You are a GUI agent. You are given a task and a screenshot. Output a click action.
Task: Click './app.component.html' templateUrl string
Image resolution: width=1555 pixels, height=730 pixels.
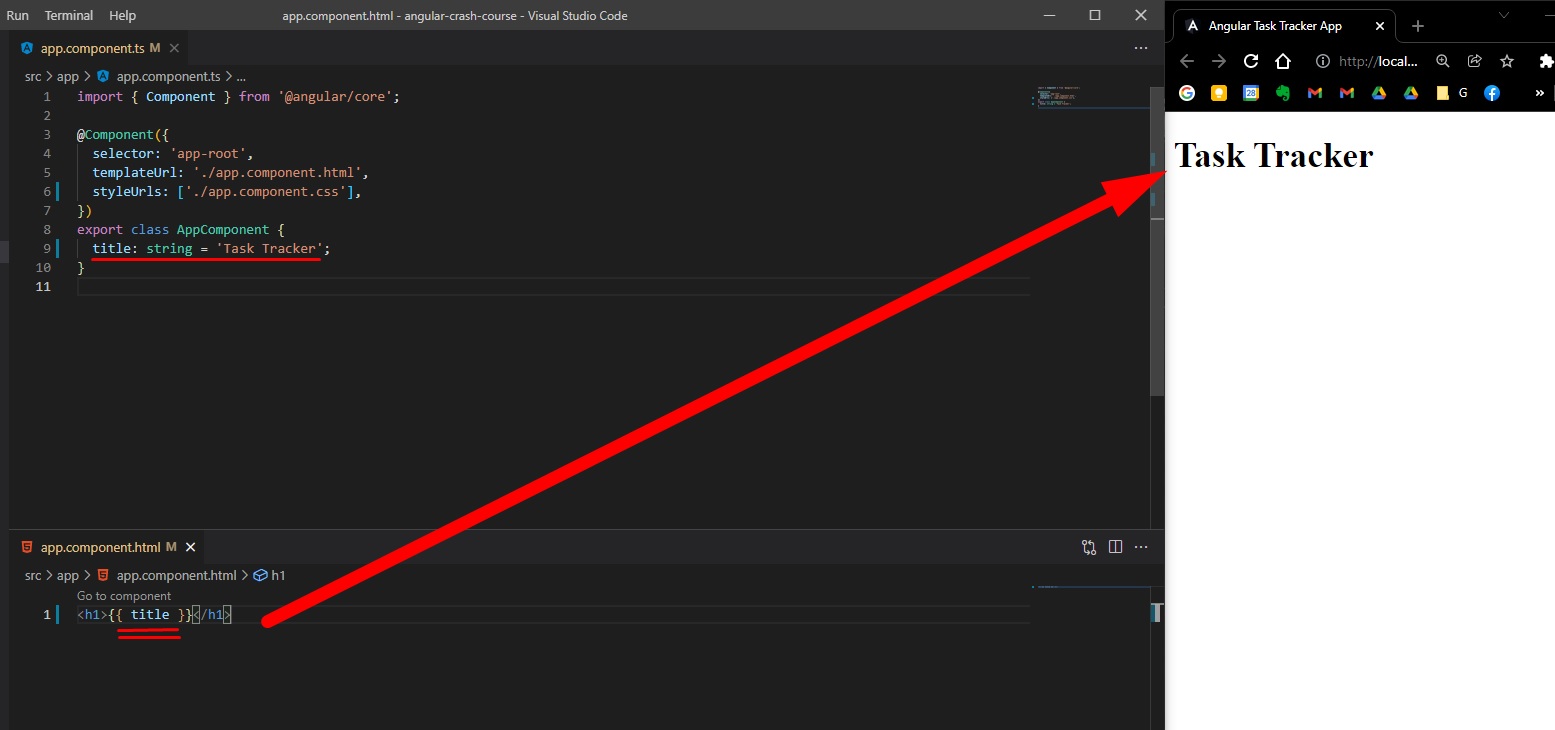(277, 173)
